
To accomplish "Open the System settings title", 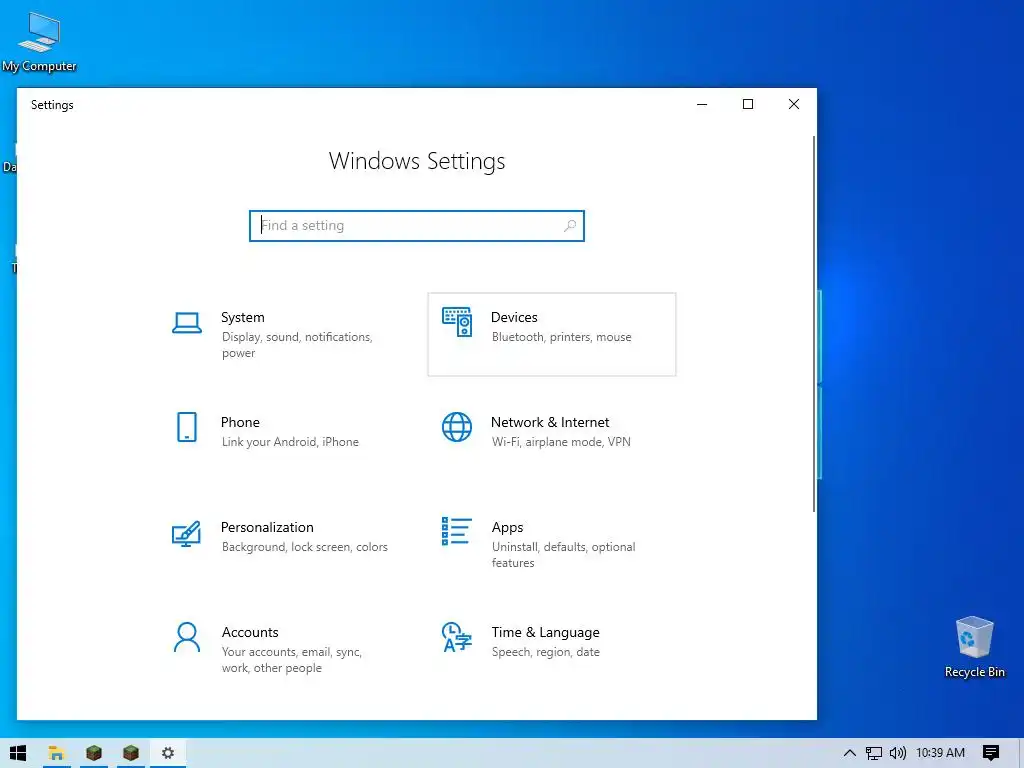I will 243,317.
